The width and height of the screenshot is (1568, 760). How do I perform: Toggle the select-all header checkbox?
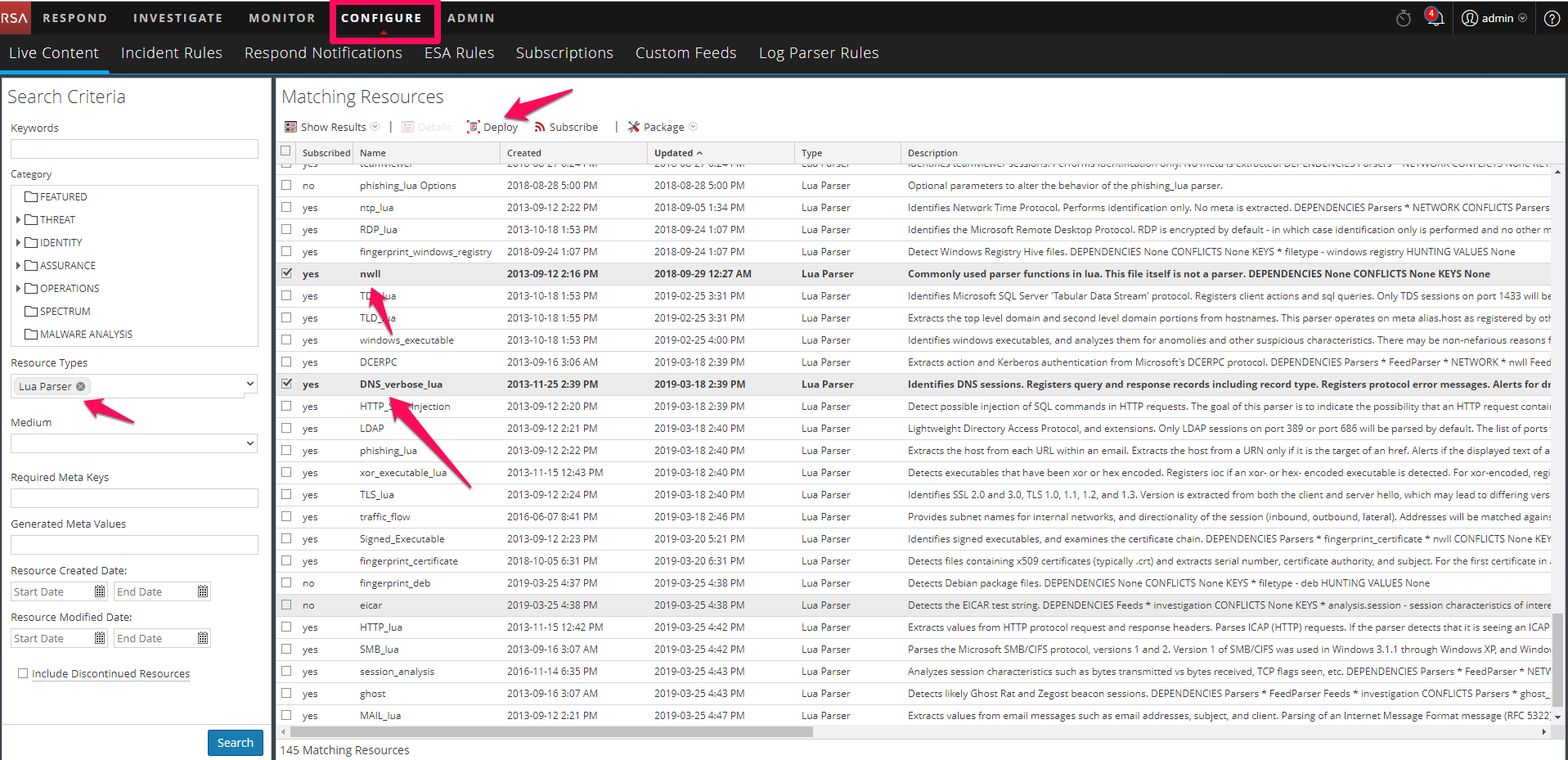pyautogui.click(x=285, y=151)
